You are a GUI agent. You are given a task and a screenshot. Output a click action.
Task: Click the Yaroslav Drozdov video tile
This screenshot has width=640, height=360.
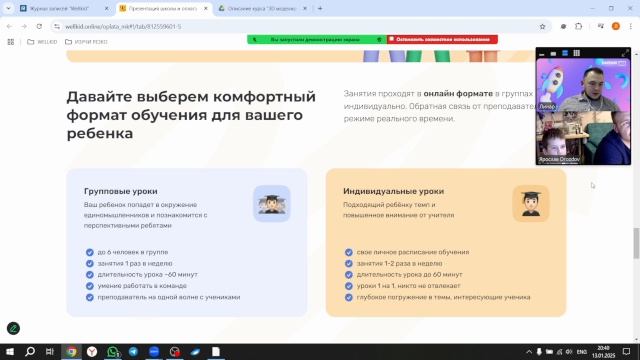pos(583,138)
